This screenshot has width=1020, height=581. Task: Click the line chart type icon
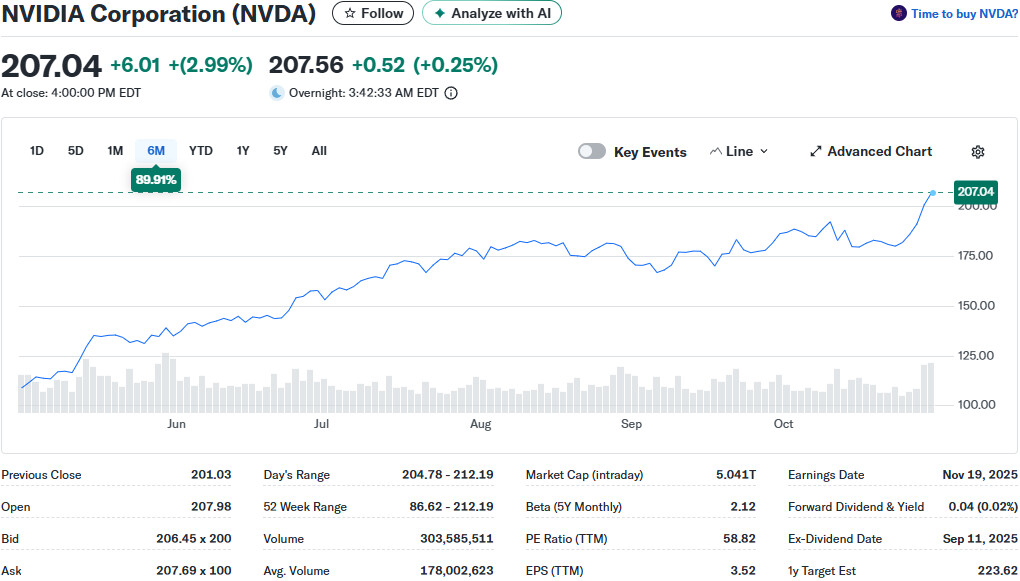pos(715,152)
